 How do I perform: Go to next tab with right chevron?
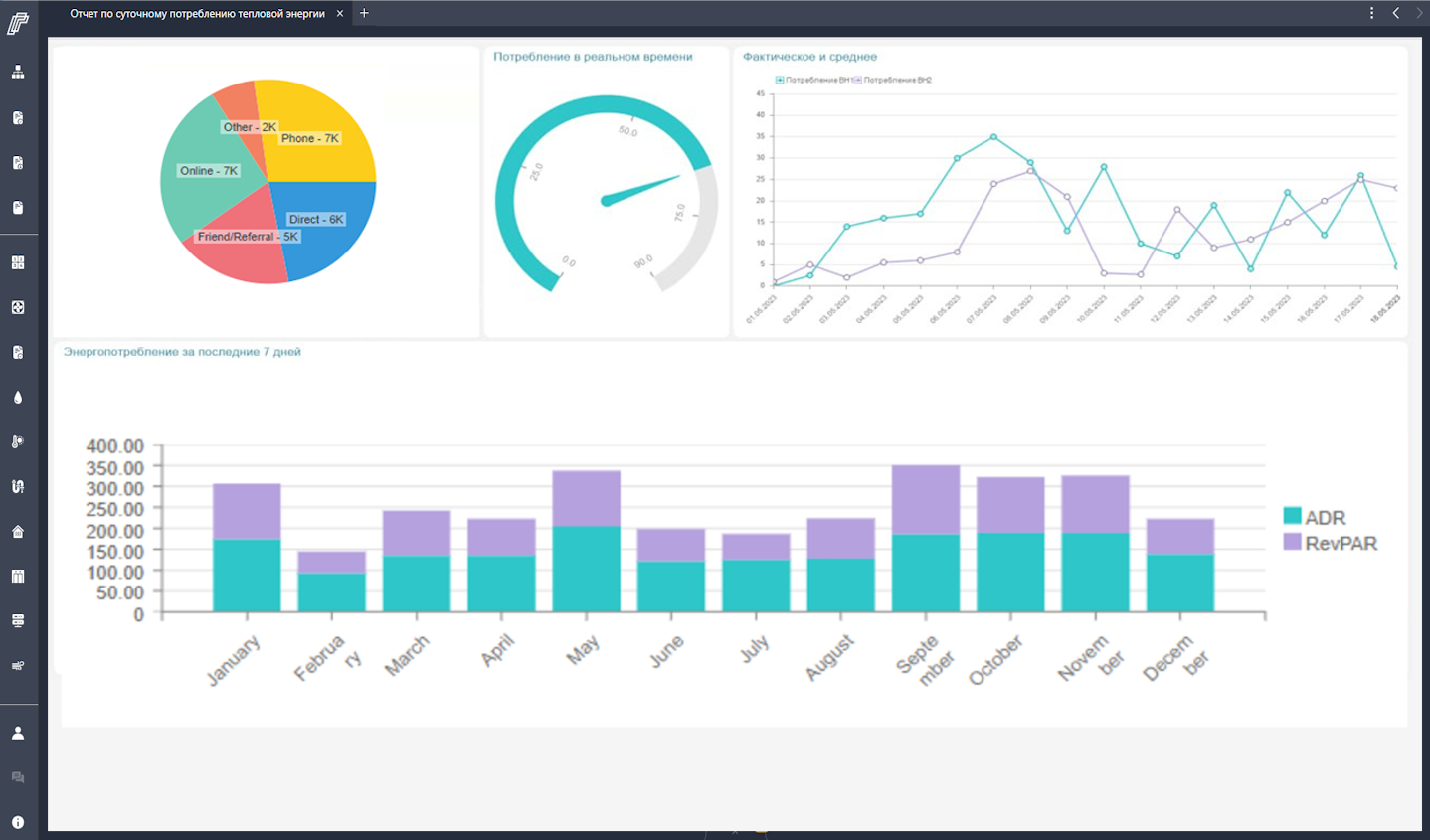pos(1419,13)
